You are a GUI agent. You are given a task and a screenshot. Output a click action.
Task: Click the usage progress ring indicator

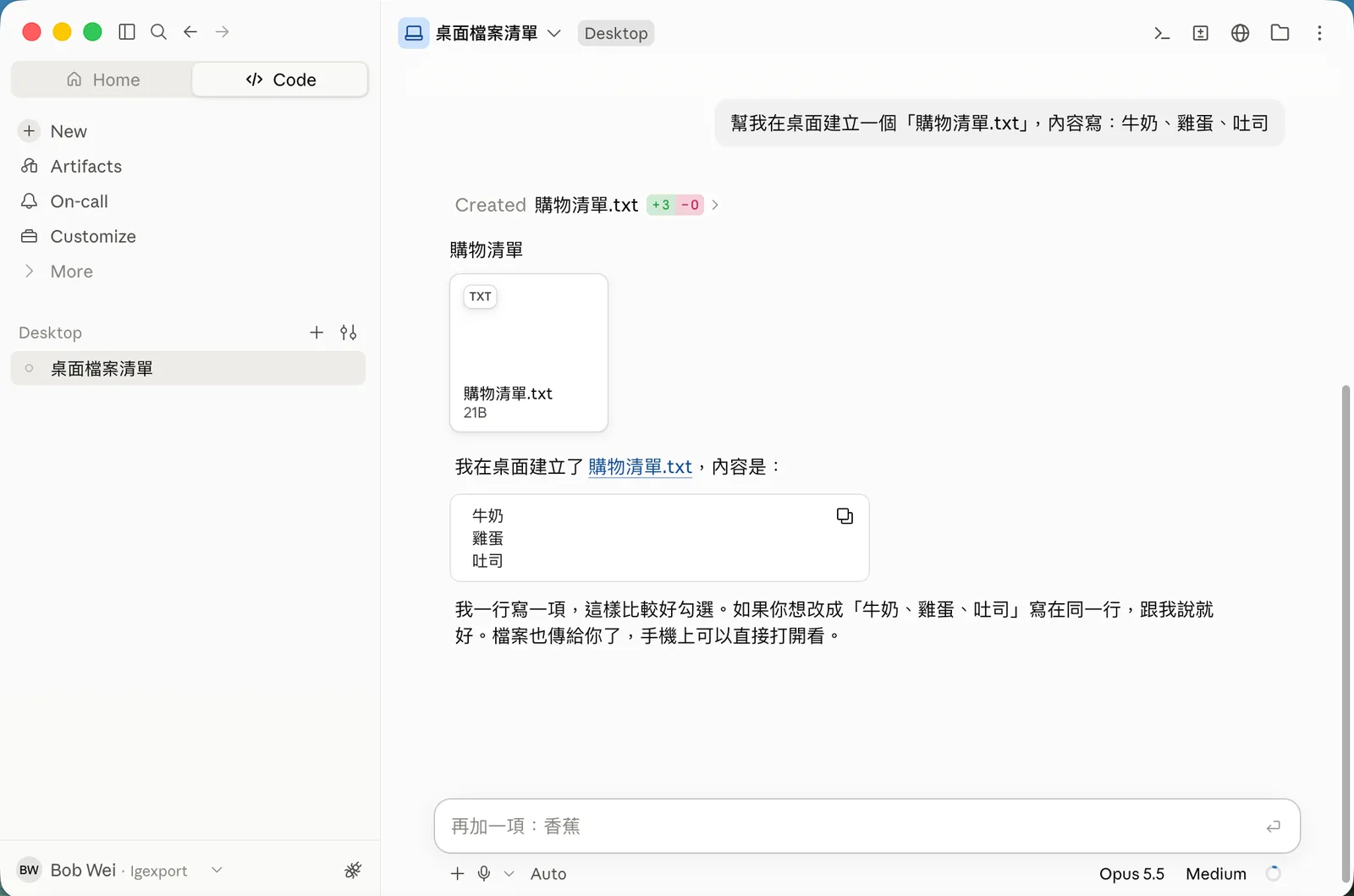[1274, 873]
